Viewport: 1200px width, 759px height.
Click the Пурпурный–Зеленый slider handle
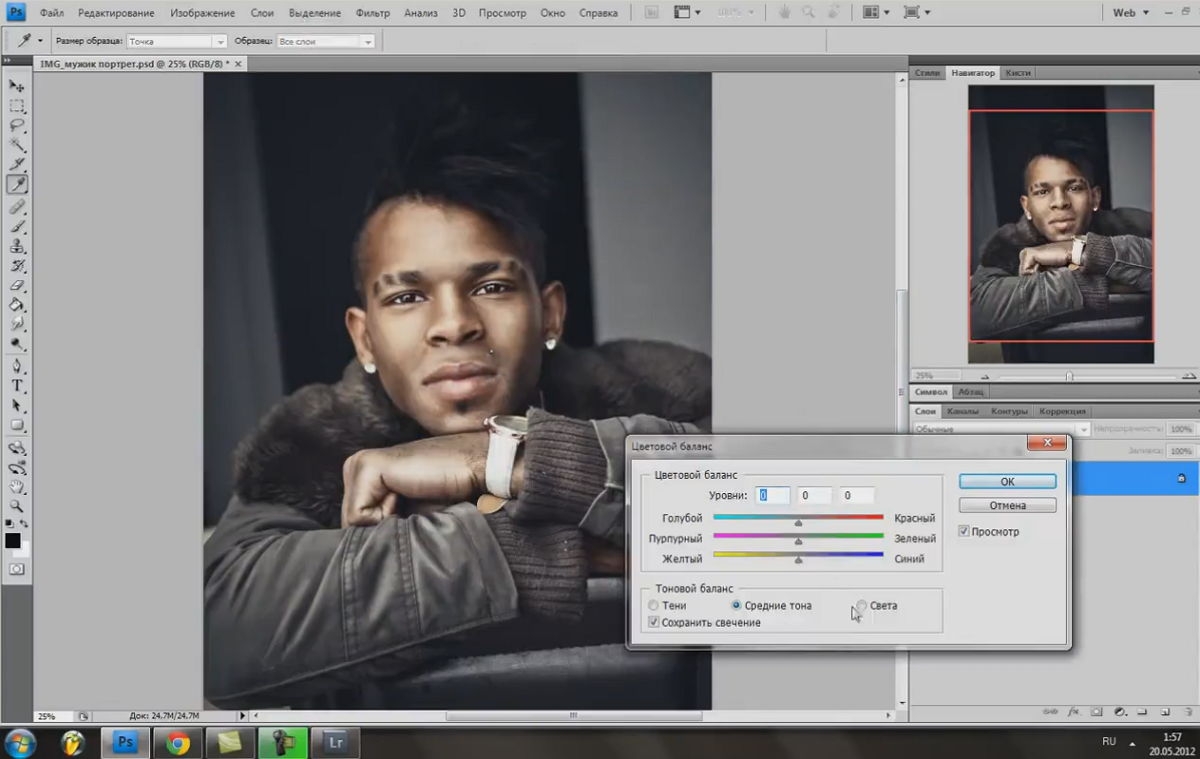pyautogui.click(x=798, y=542)
